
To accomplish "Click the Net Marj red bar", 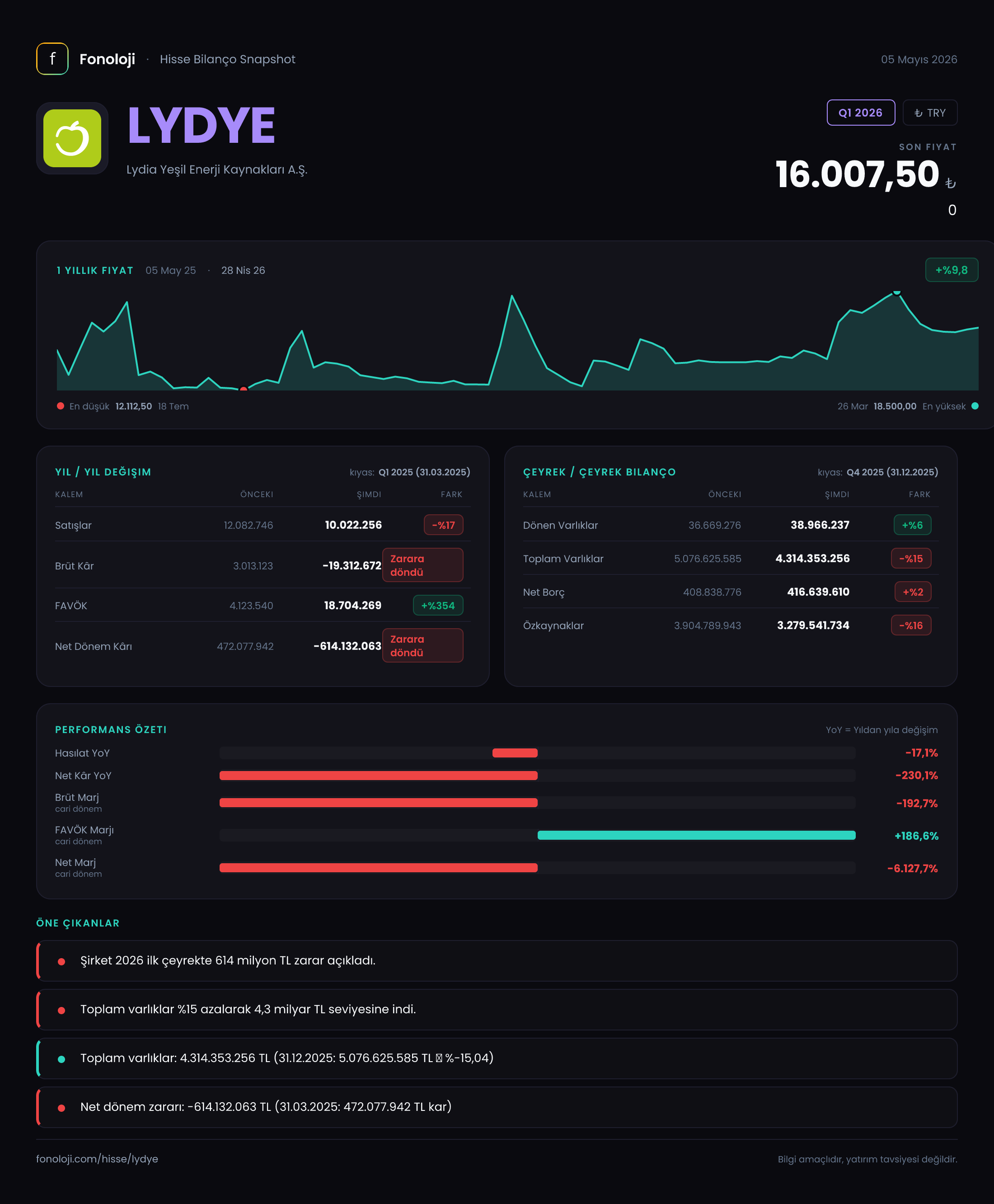I will [x=379, y=868].
